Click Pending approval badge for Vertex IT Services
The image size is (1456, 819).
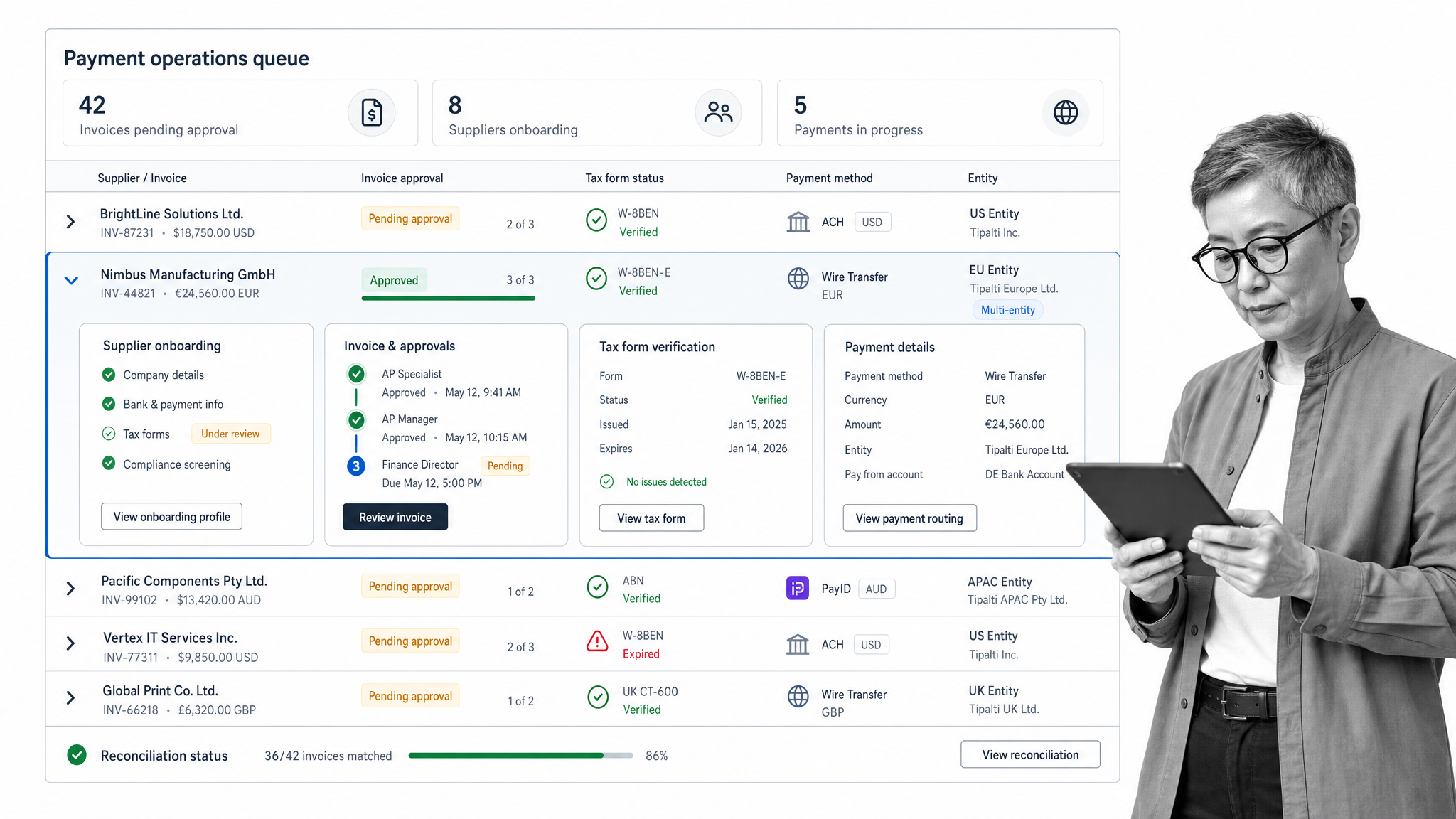(410, 641)
